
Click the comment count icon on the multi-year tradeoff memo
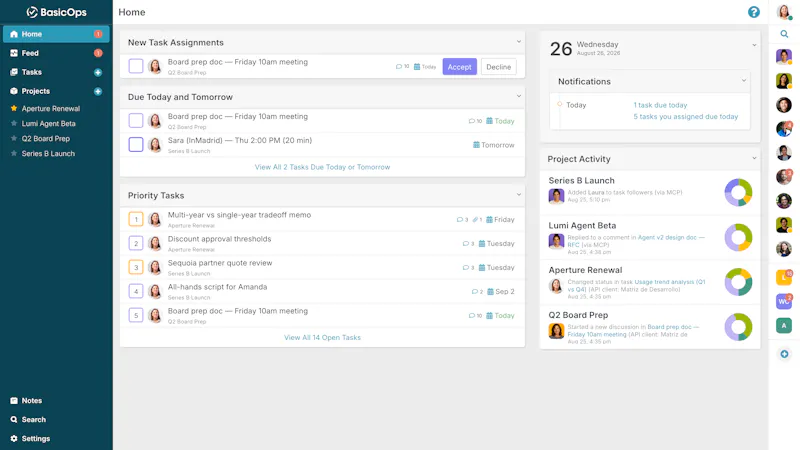[460, 219]
